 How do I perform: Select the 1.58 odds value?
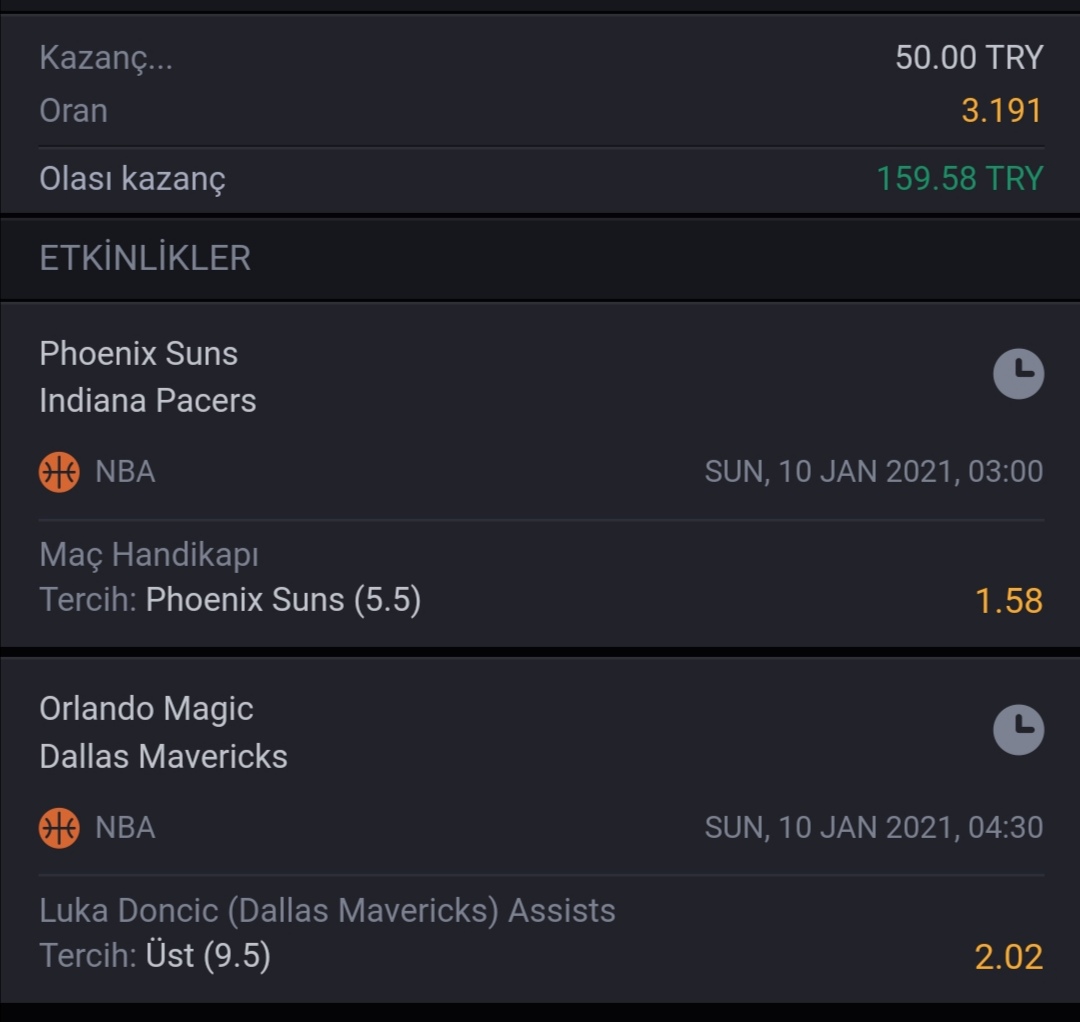1009,601
